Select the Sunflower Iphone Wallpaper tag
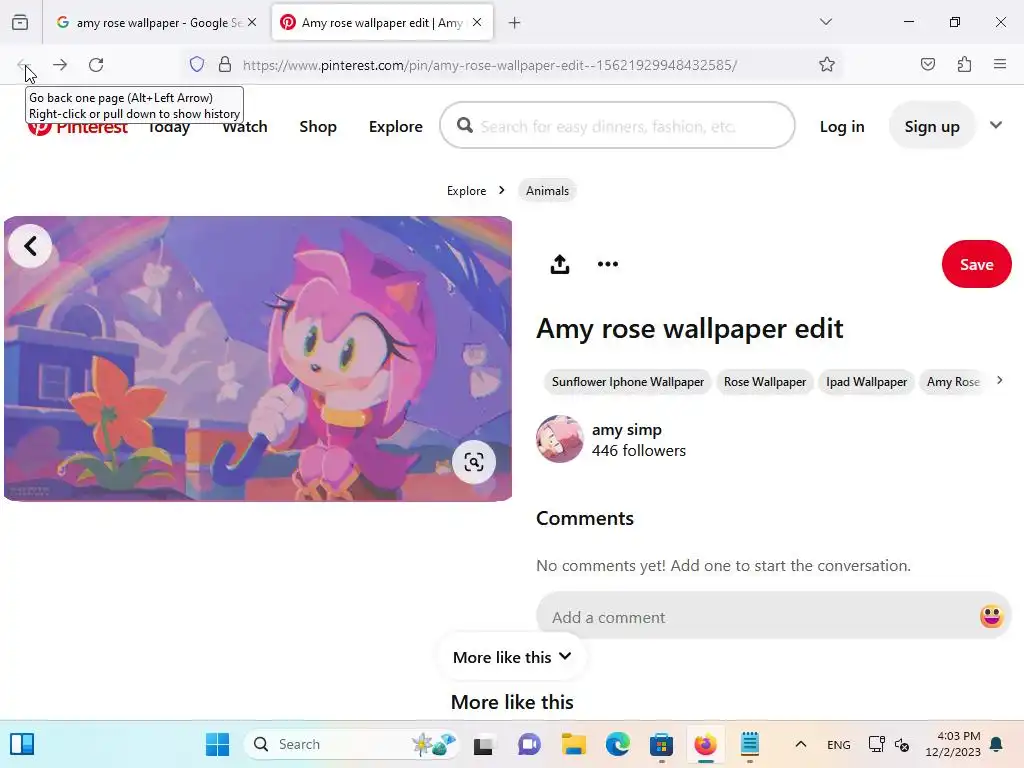1024x768 pixels. click(x=628, y=381)
